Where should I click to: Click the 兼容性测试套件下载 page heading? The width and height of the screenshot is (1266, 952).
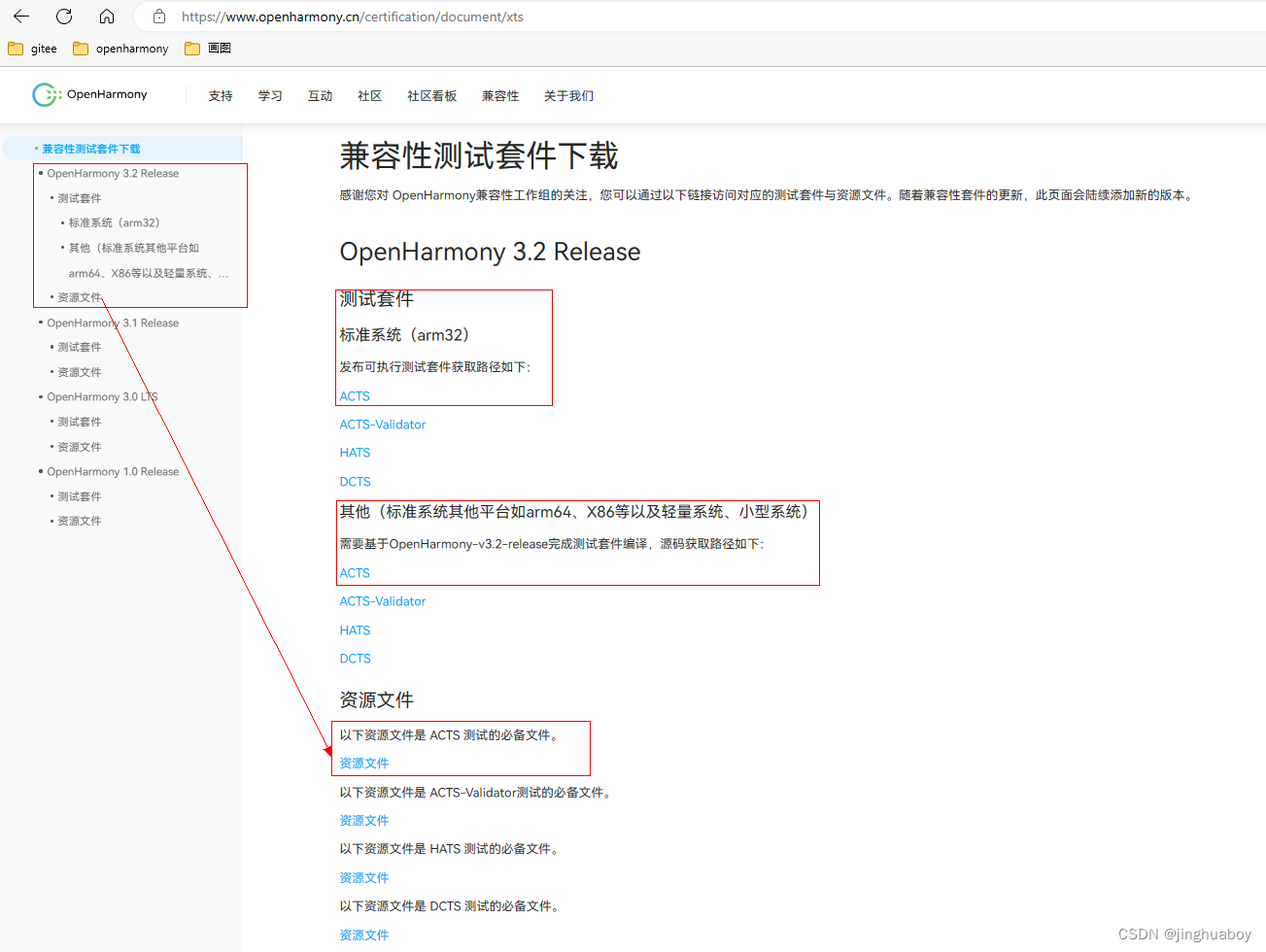click(x=479, y=155)
